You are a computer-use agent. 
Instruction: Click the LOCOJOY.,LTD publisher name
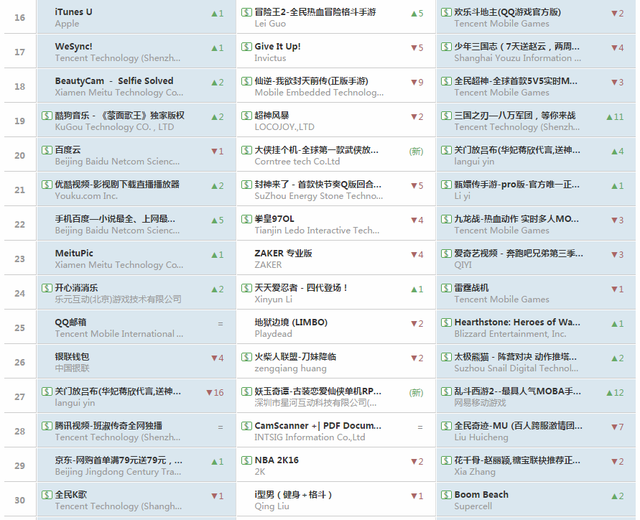[284, 127]
